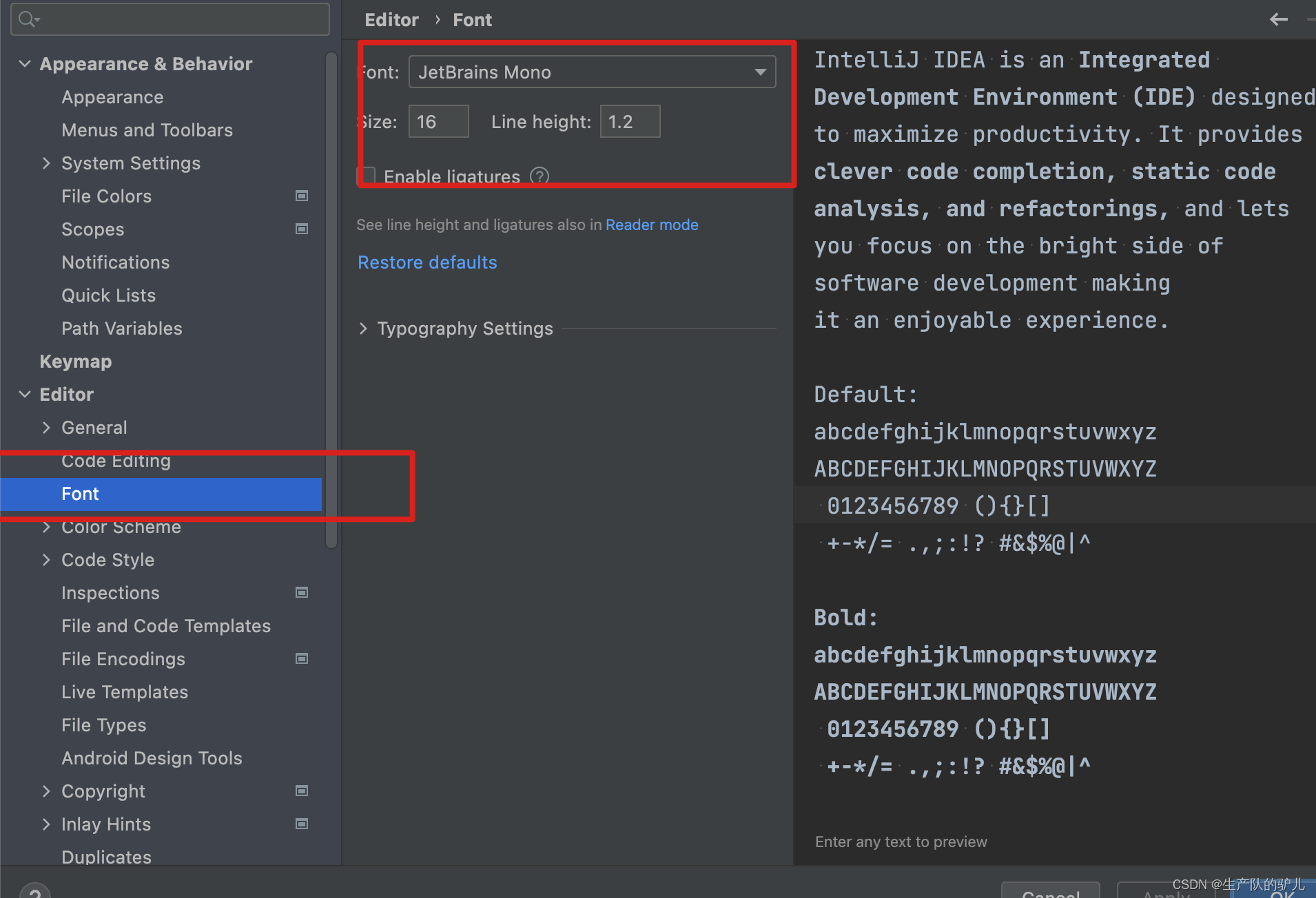Viewport: 1316px width, 898px height.
Task: Expand the Copyright node
Action: (46, 791)
